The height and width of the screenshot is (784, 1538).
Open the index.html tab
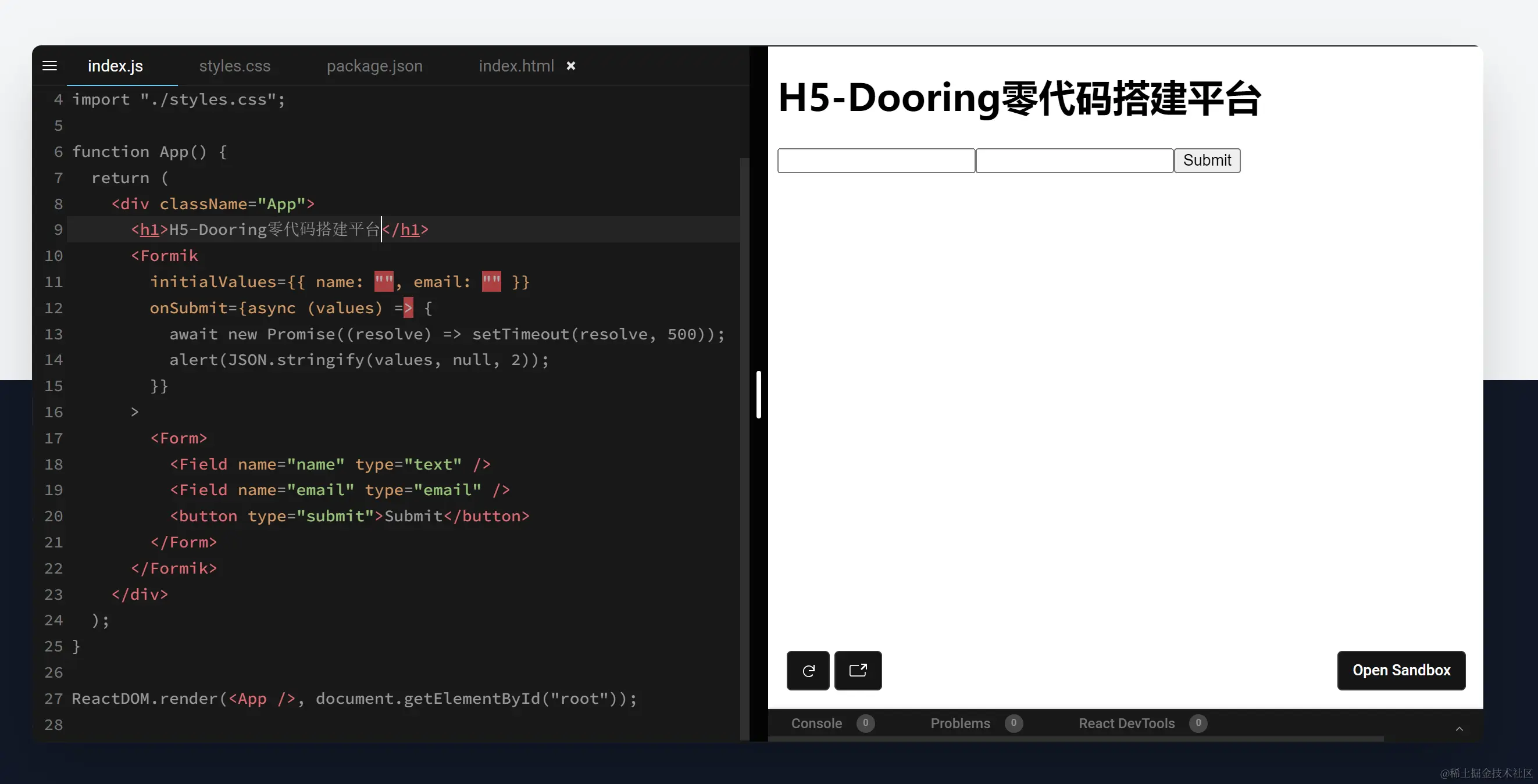point(516,66)
